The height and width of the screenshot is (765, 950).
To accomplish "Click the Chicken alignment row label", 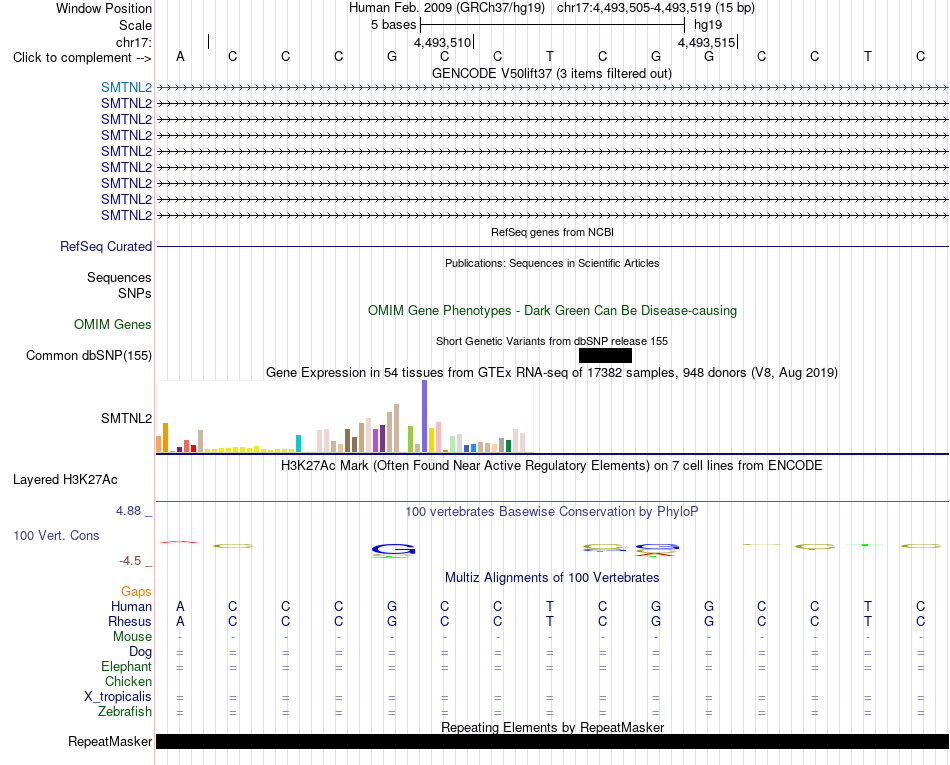I will 128,682.
